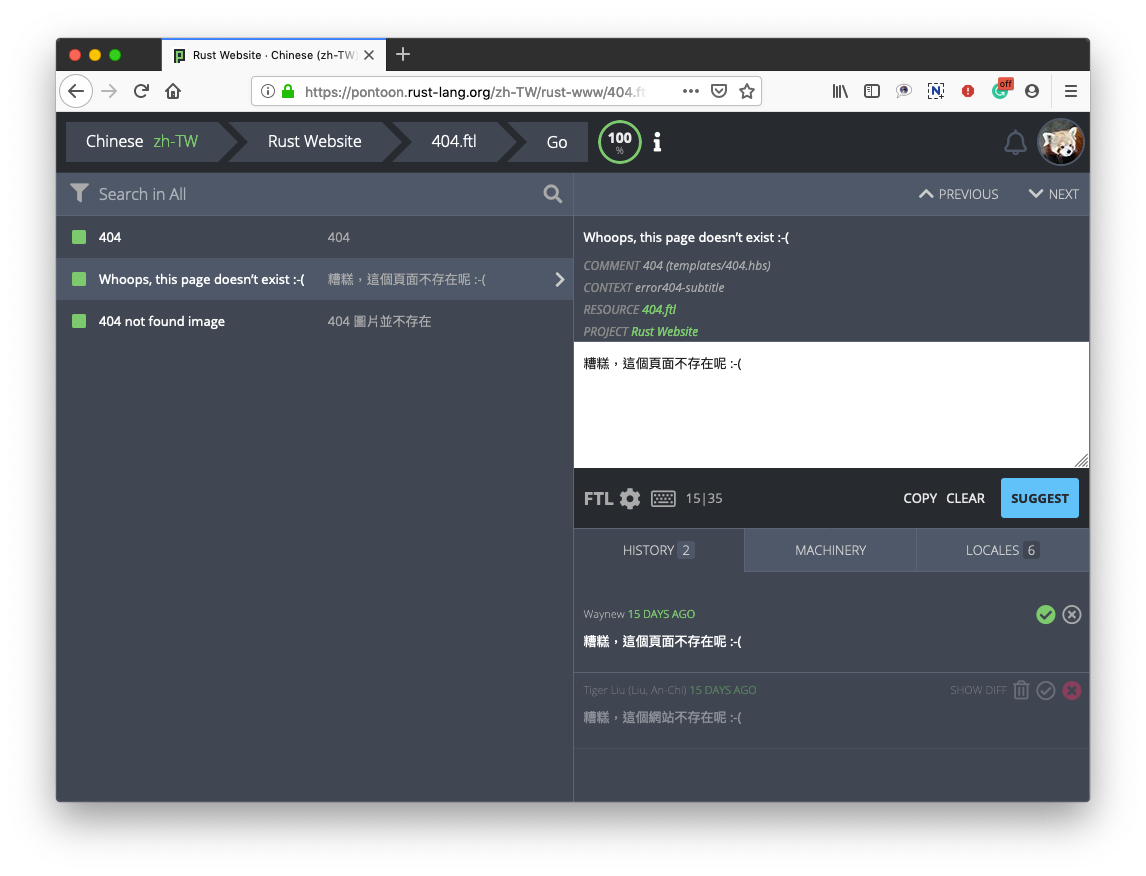Delete Tiger Liu's translation with trash icon

1021,690
